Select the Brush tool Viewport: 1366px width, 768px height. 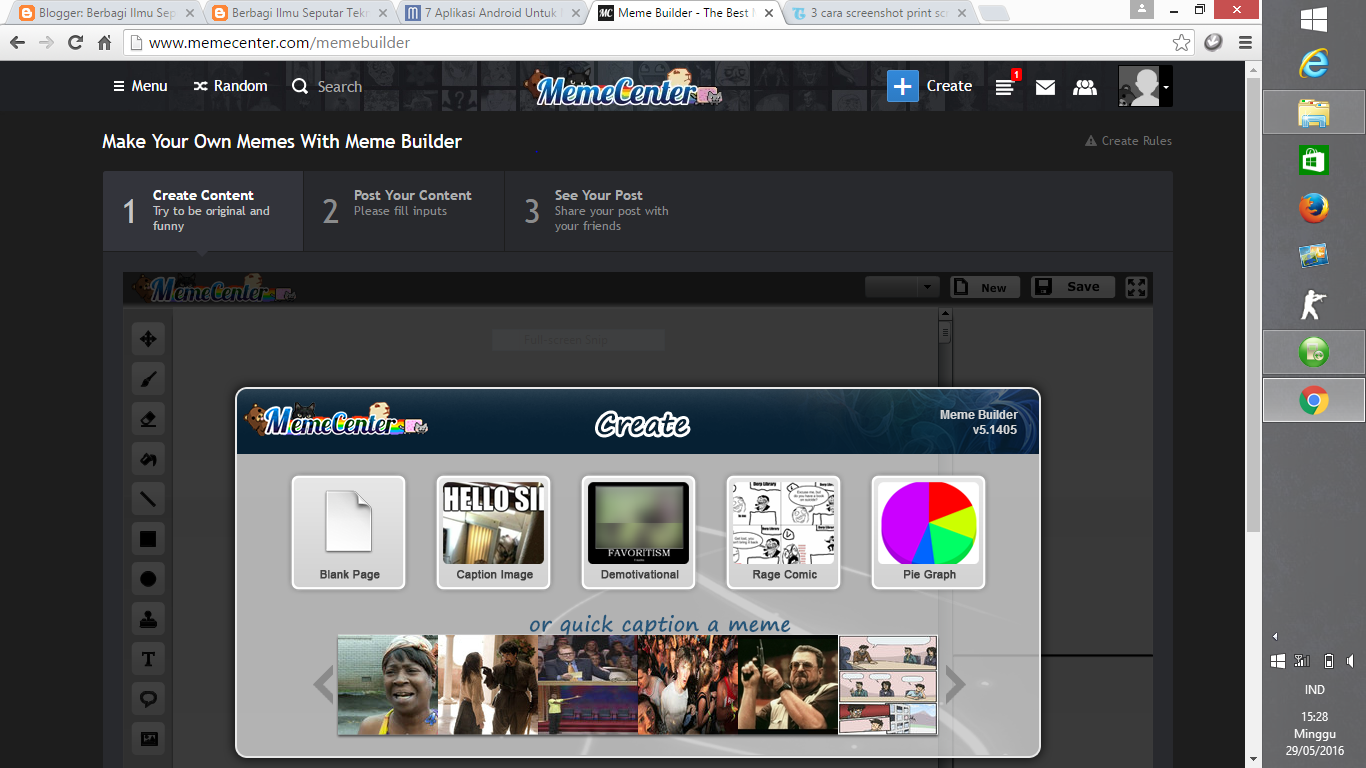click(x=148, y=379)
